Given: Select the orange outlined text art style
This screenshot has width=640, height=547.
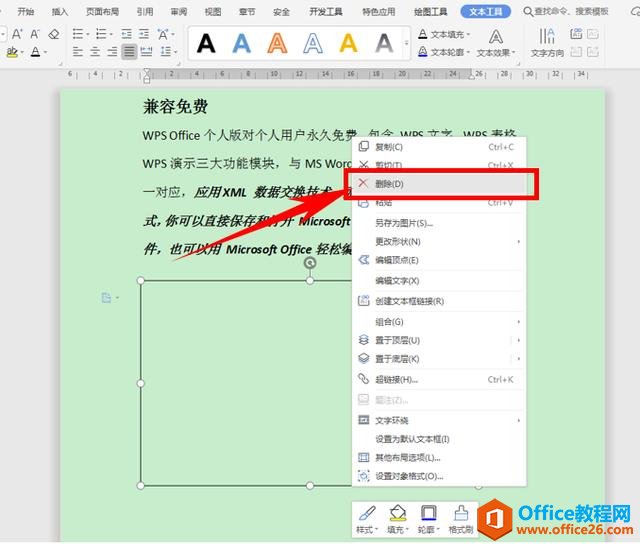Looking at the screenshot, I should [x=277, y=44].
